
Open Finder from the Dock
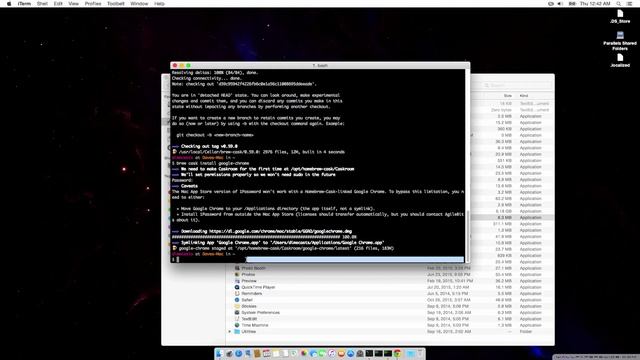pyautogui.click(x=219, y=353)
